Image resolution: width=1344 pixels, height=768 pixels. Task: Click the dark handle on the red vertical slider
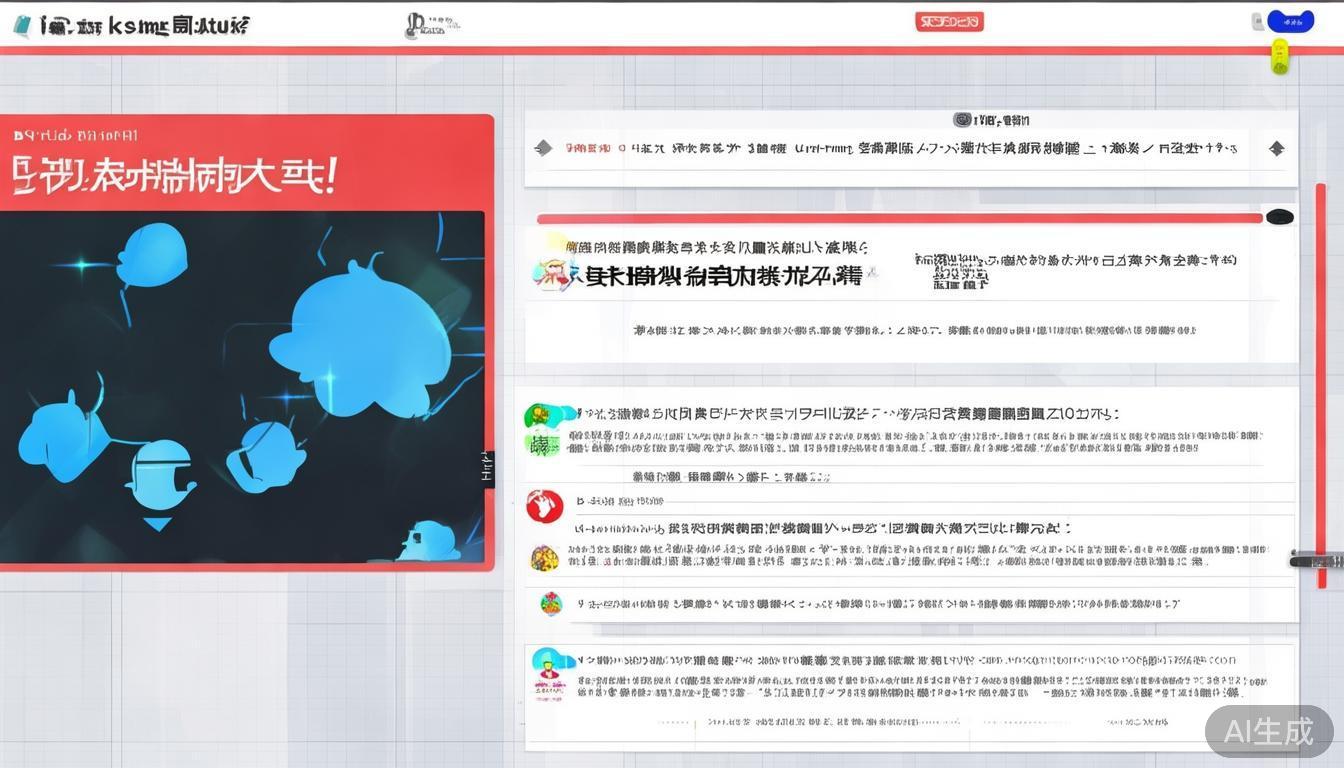point(1315,560)
